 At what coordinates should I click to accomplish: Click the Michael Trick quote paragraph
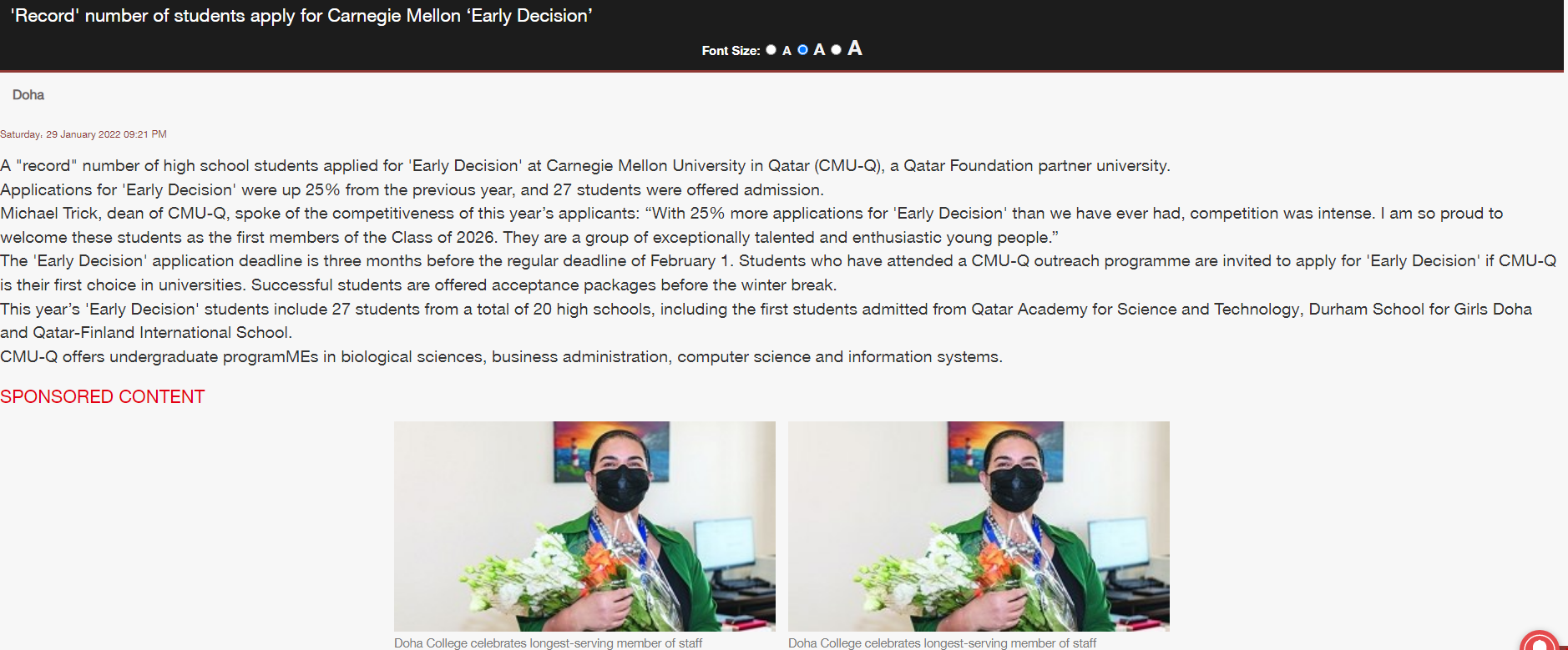[751, 225]
